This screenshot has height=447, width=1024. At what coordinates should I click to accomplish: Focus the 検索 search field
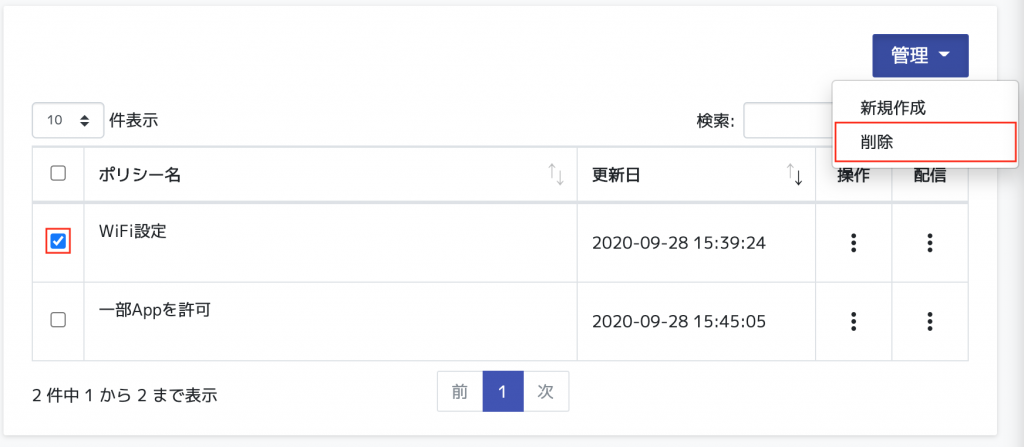pyautogui.click(x=787, y=120)
